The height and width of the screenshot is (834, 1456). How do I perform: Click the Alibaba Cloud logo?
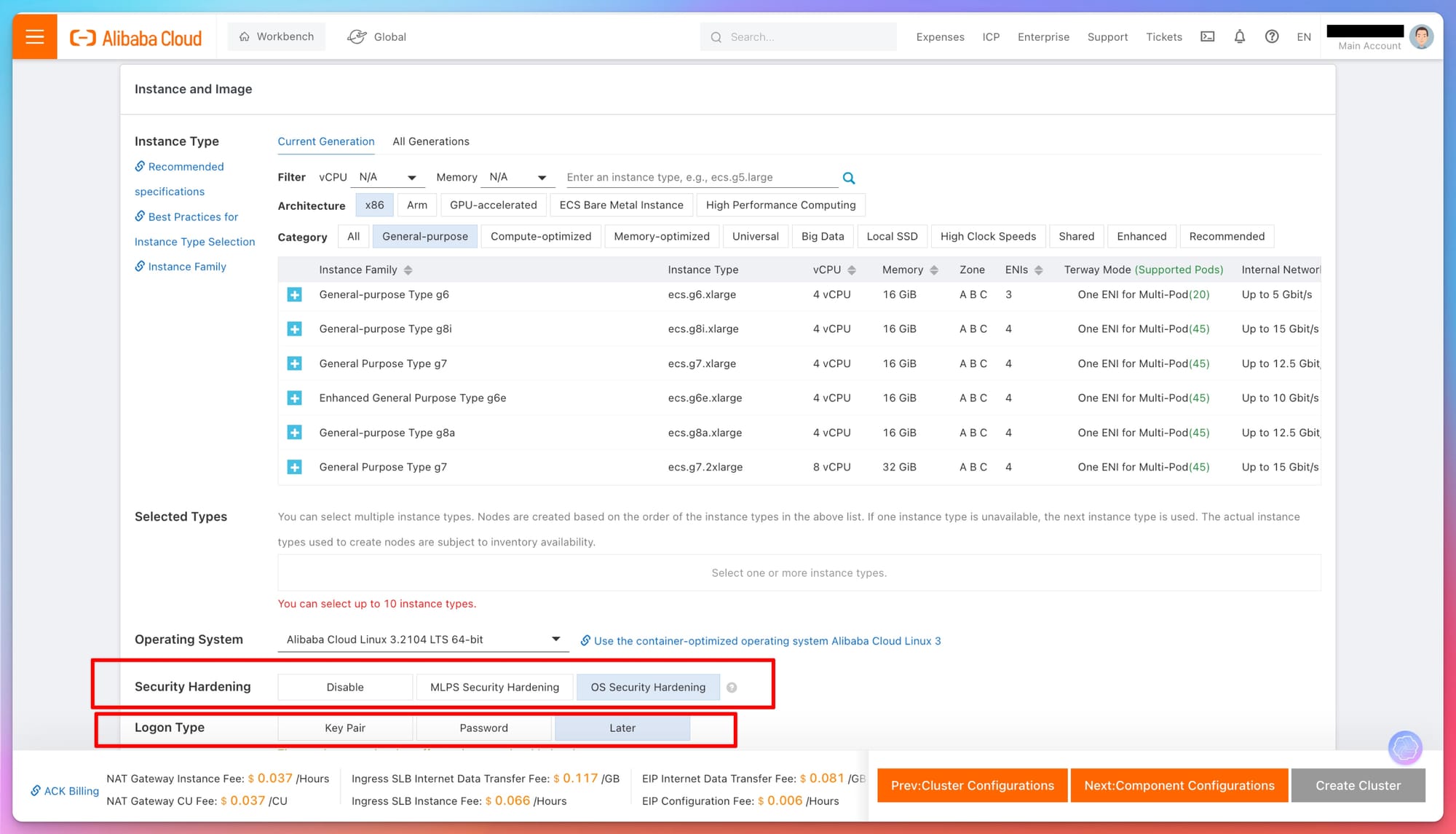(x=135, y=36)
